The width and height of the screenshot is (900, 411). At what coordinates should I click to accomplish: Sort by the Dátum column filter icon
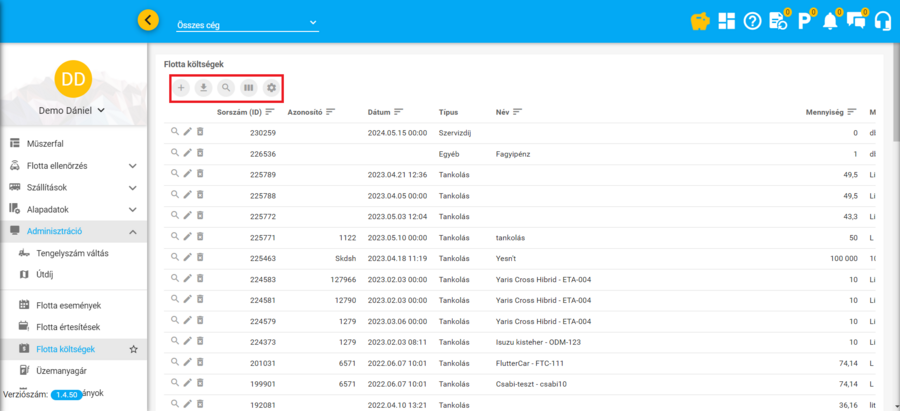(399, 111)
